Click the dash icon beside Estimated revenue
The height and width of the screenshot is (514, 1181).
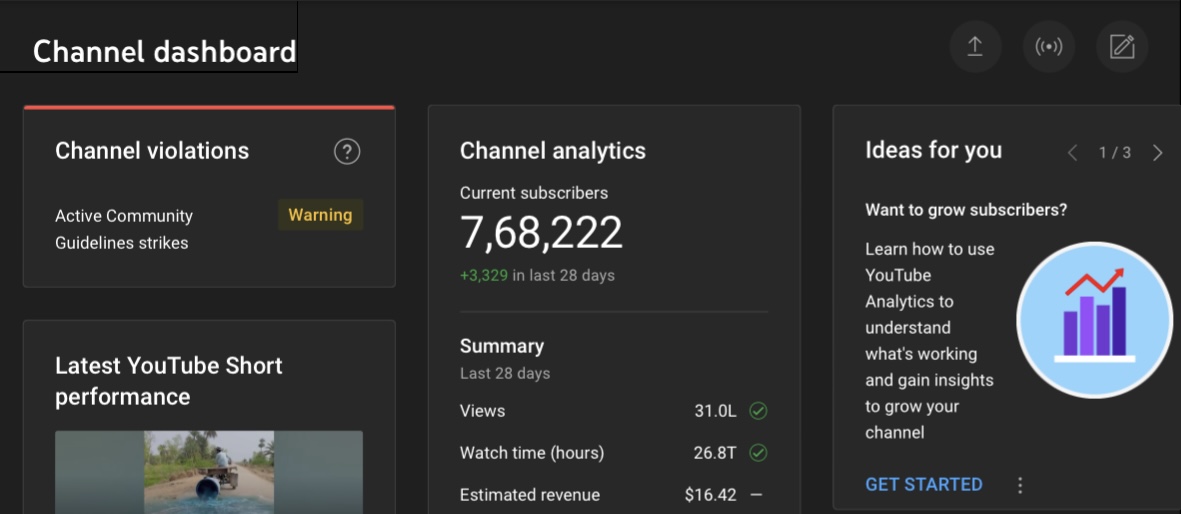coord(757,495)
